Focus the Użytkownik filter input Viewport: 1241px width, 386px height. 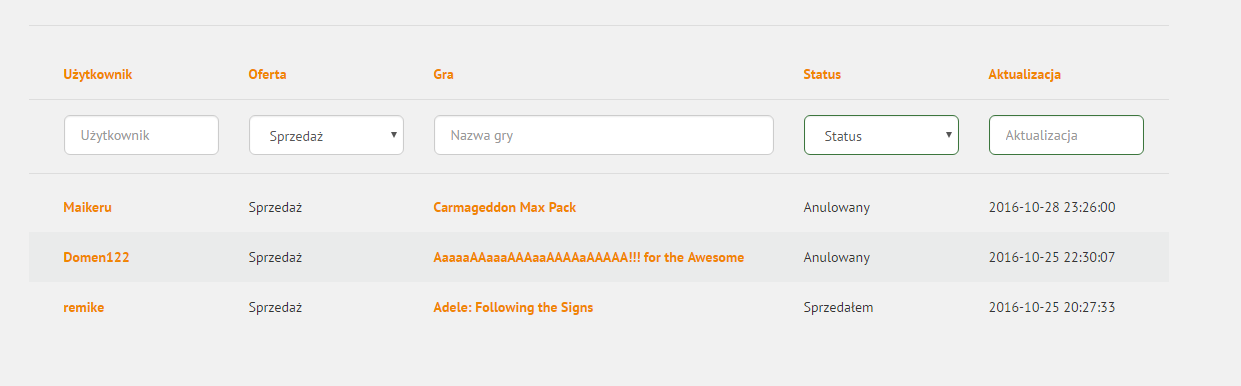141,135
